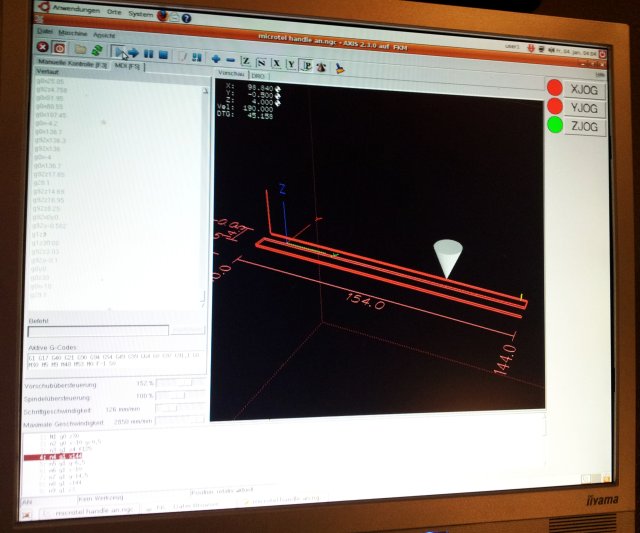Viewport: 640px width, 533px height.
Task: Toggle the emergency stop button
Action: (44, 47)
